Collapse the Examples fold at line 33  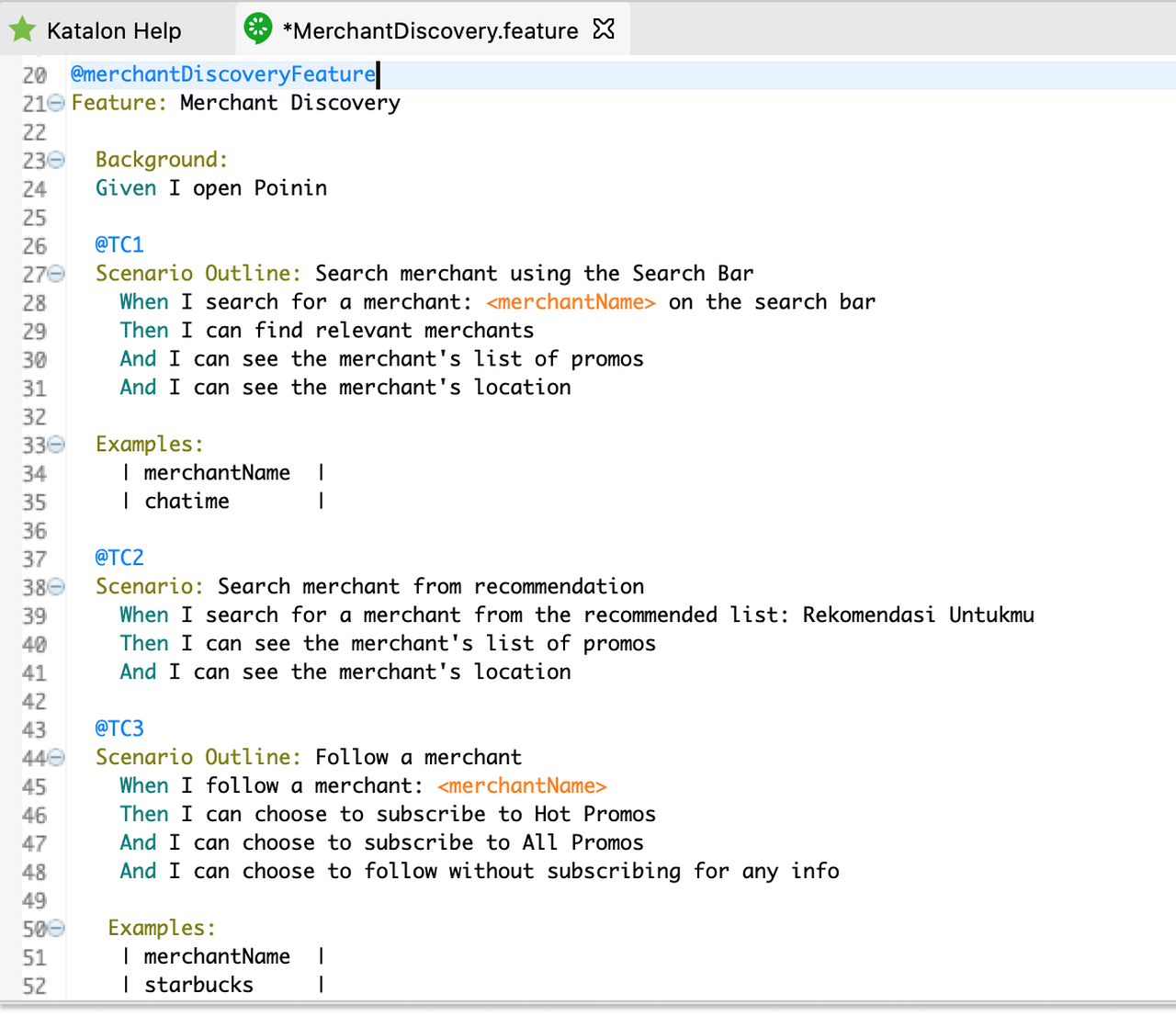click(57, 445)
